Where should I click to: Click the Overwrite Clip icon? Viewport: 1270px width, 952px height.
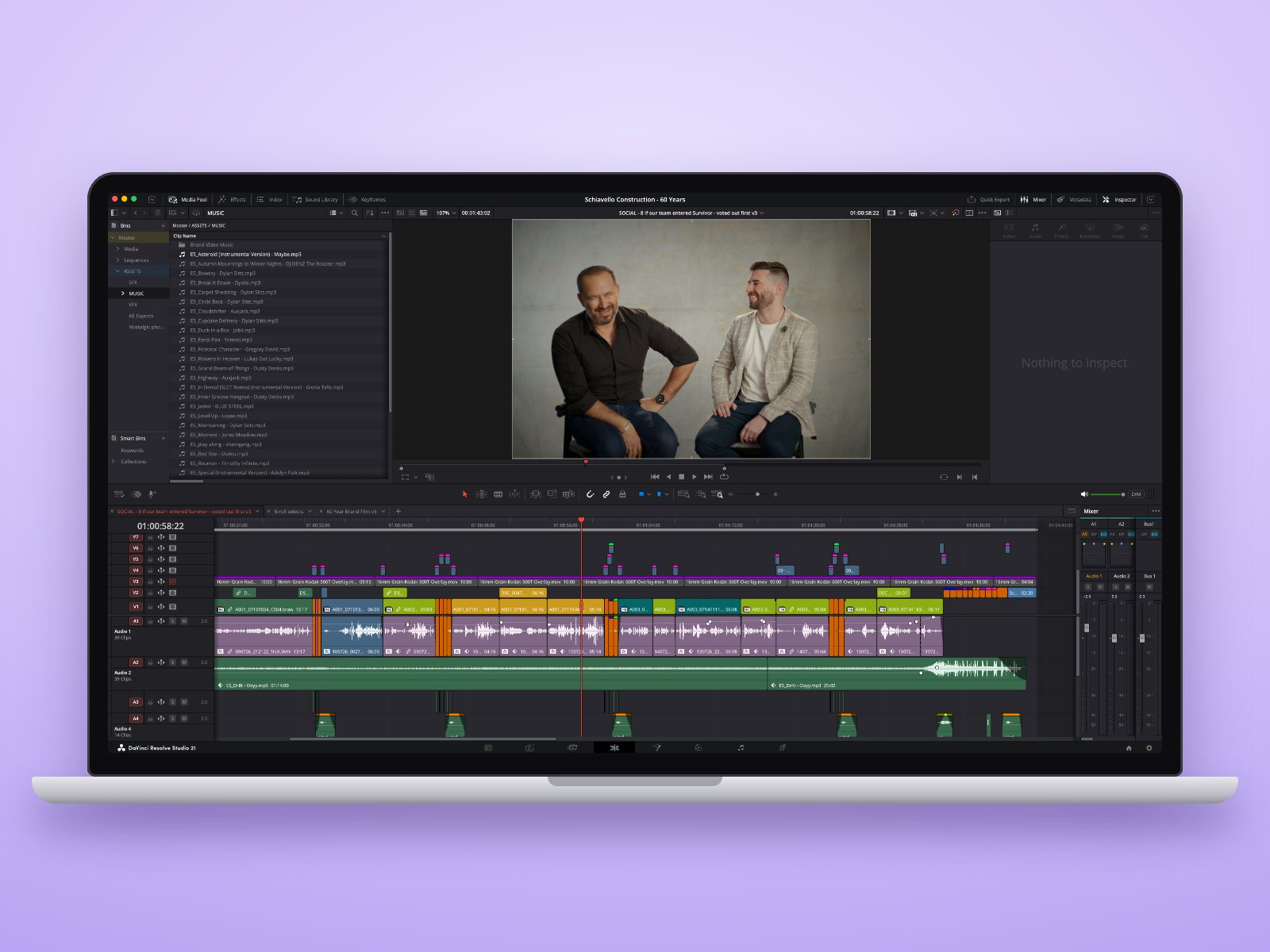pyautogui.click(x=552, y=494)
